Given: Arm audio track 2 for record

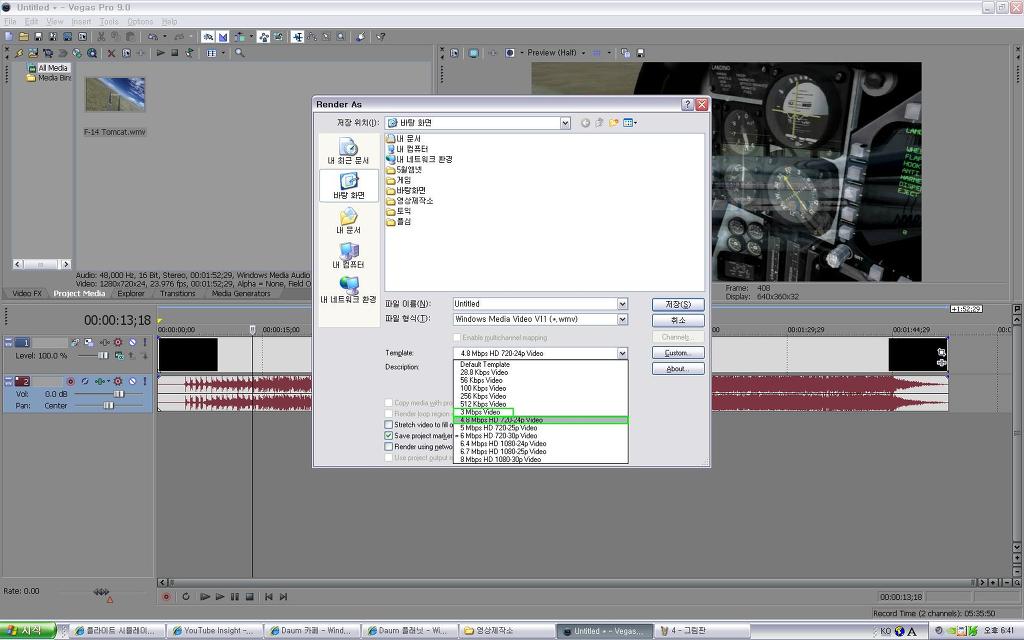Looking at the screenshot, I should (70, 382).
